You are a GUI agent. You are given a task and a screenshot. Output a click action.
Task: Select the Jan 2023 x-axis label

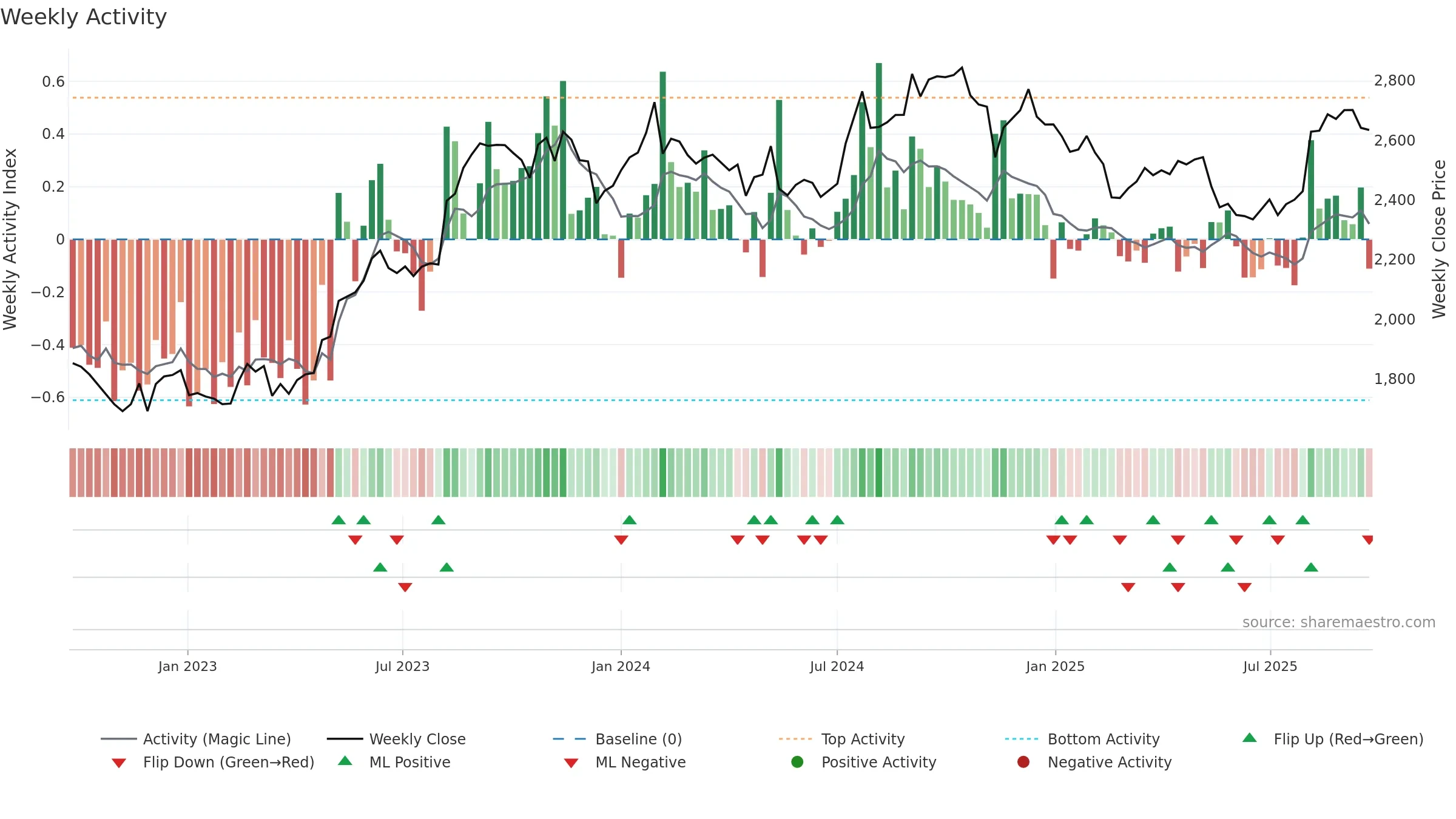187,666
